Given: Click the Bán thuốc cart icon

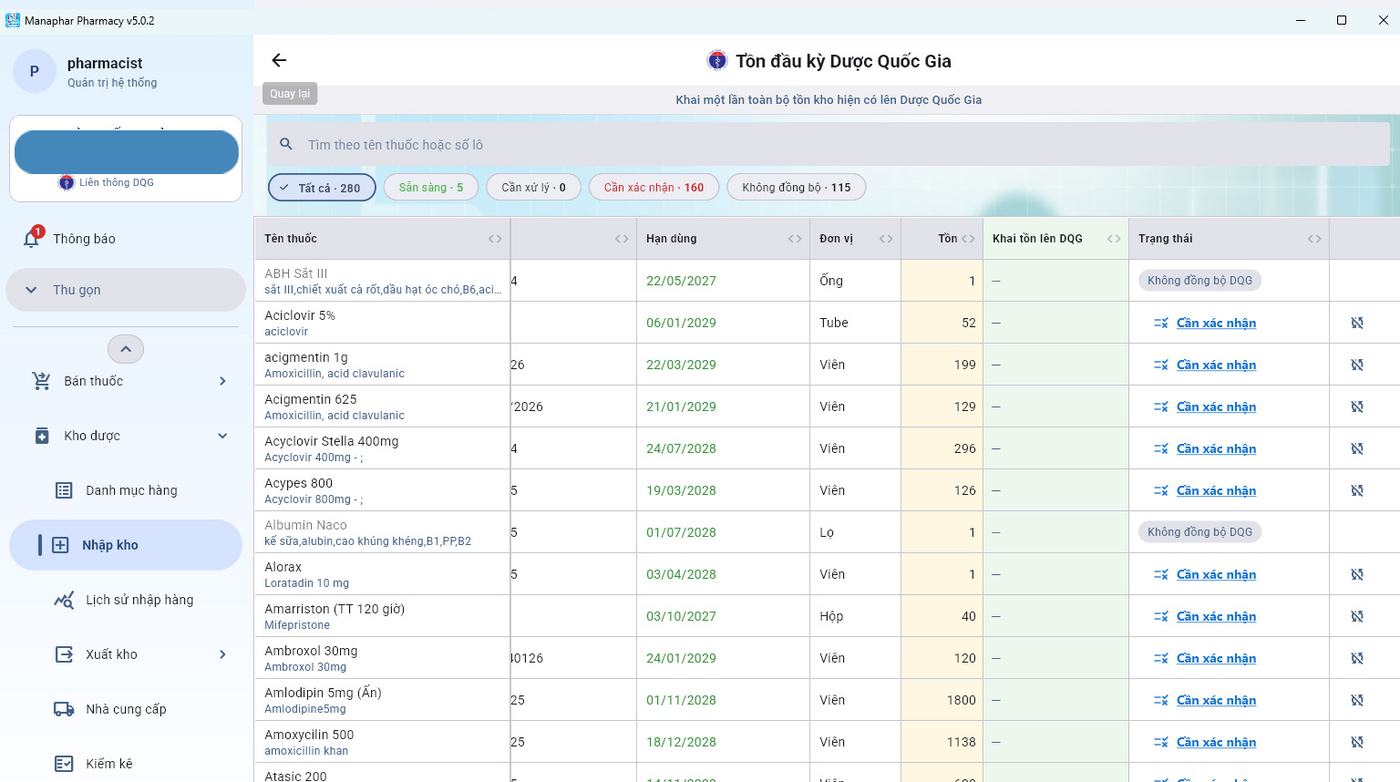Looking at the screenshot, I should (41, 381).
